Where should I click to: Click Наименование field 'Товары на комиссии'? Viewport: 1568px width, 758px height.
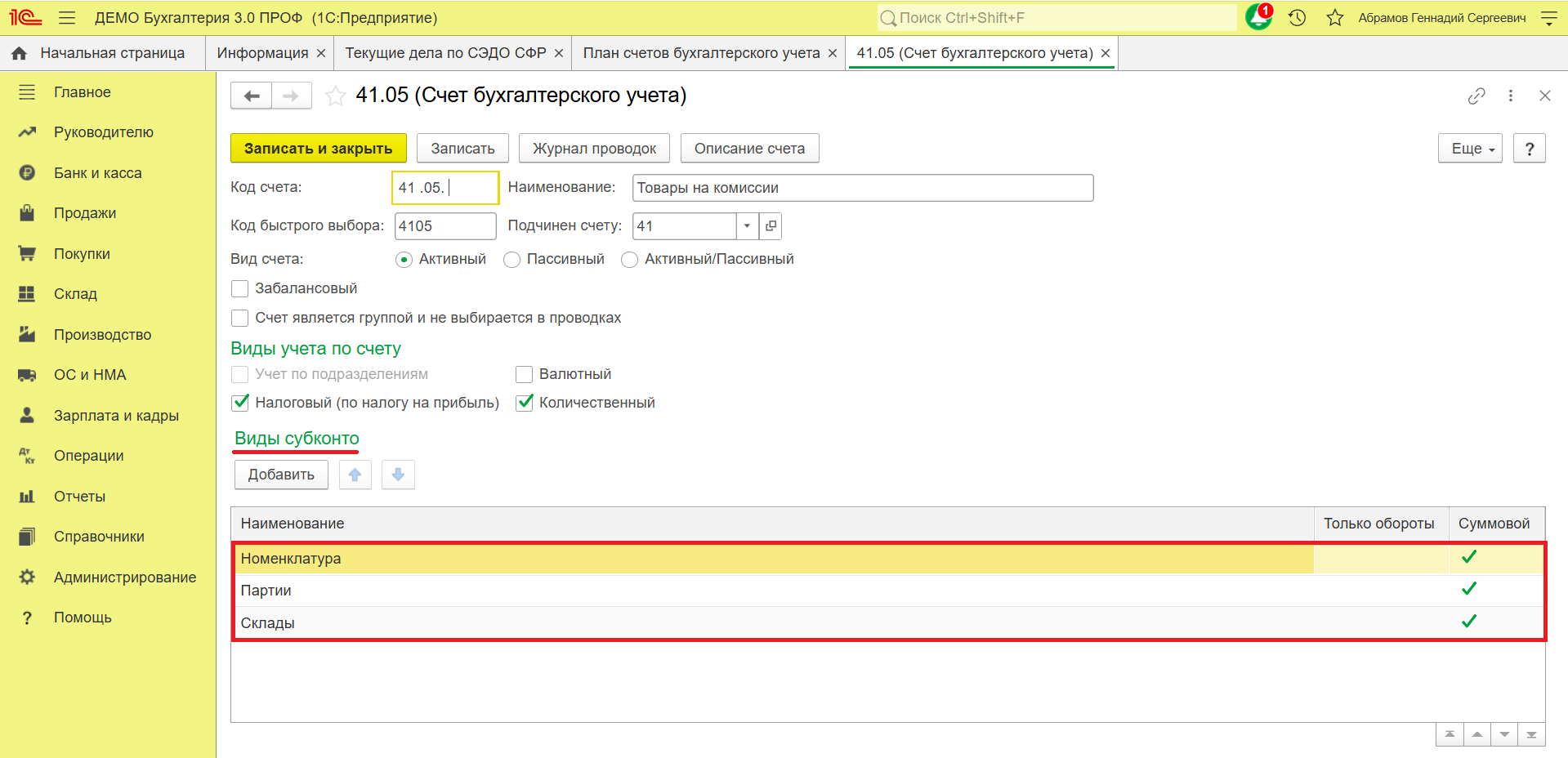[x=863, y=188]
